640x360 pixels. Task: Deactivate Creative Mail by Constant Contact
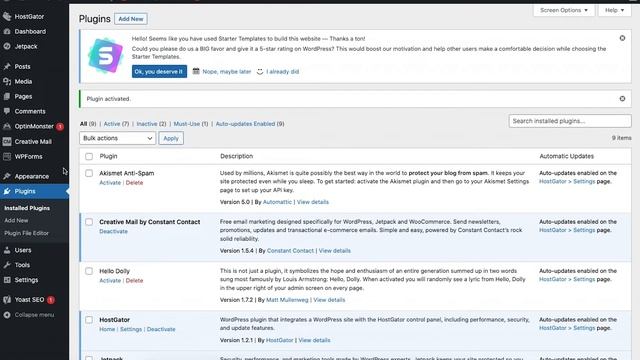click(113, 231)
